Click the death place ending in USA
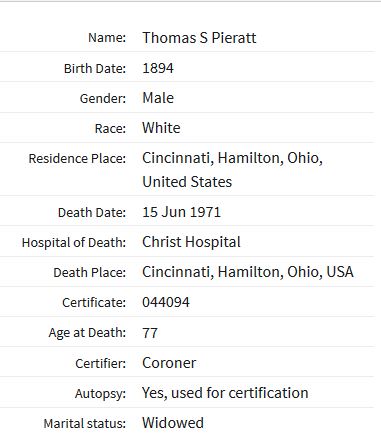 coord(248,272)
